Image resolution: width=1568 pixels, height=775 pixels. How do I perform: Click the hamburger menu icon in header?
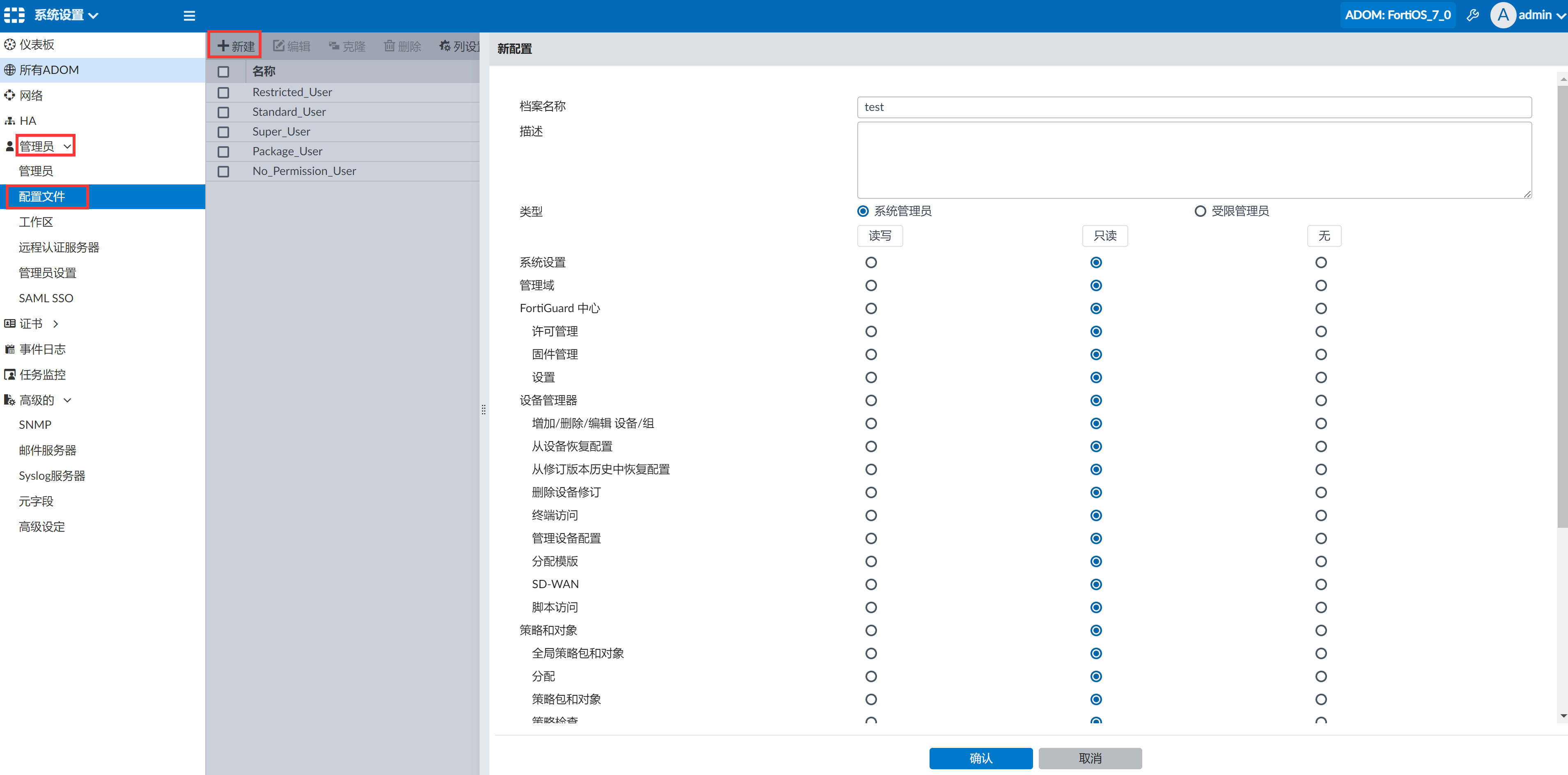[189, 16]
